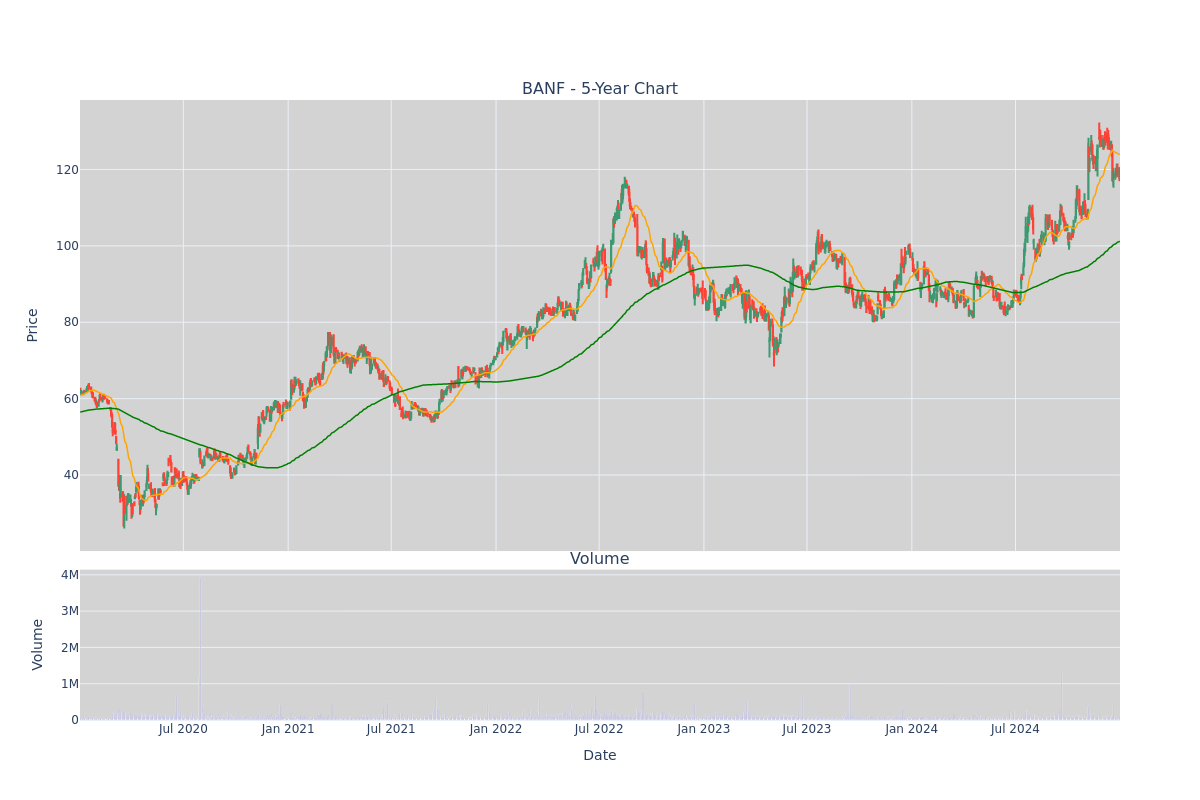Image resolution: width=1200 pixels, height=800 pixels.
Task: Click the volume tick label "3M"
Action: tap(70, 611)
